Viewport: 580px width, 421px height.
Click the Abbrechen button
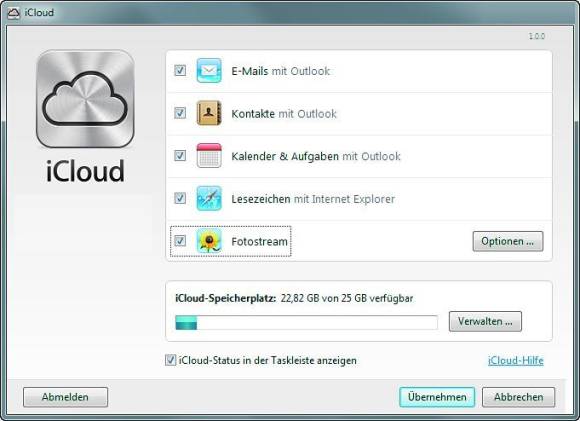coord(519,397)
